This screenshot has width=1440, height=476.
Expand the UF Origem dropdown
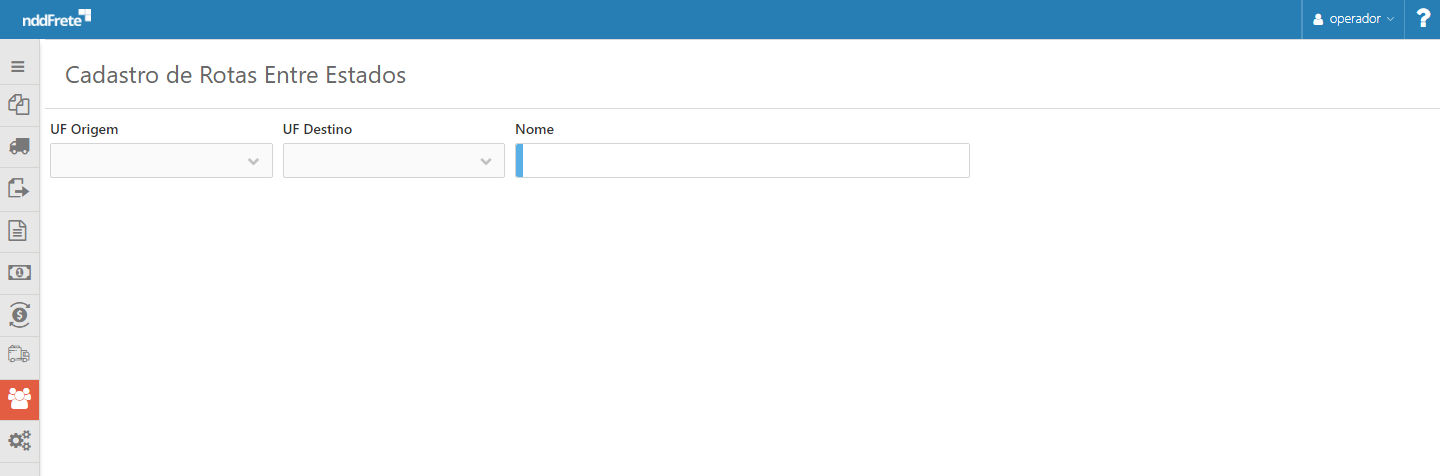tap(161, 161)
